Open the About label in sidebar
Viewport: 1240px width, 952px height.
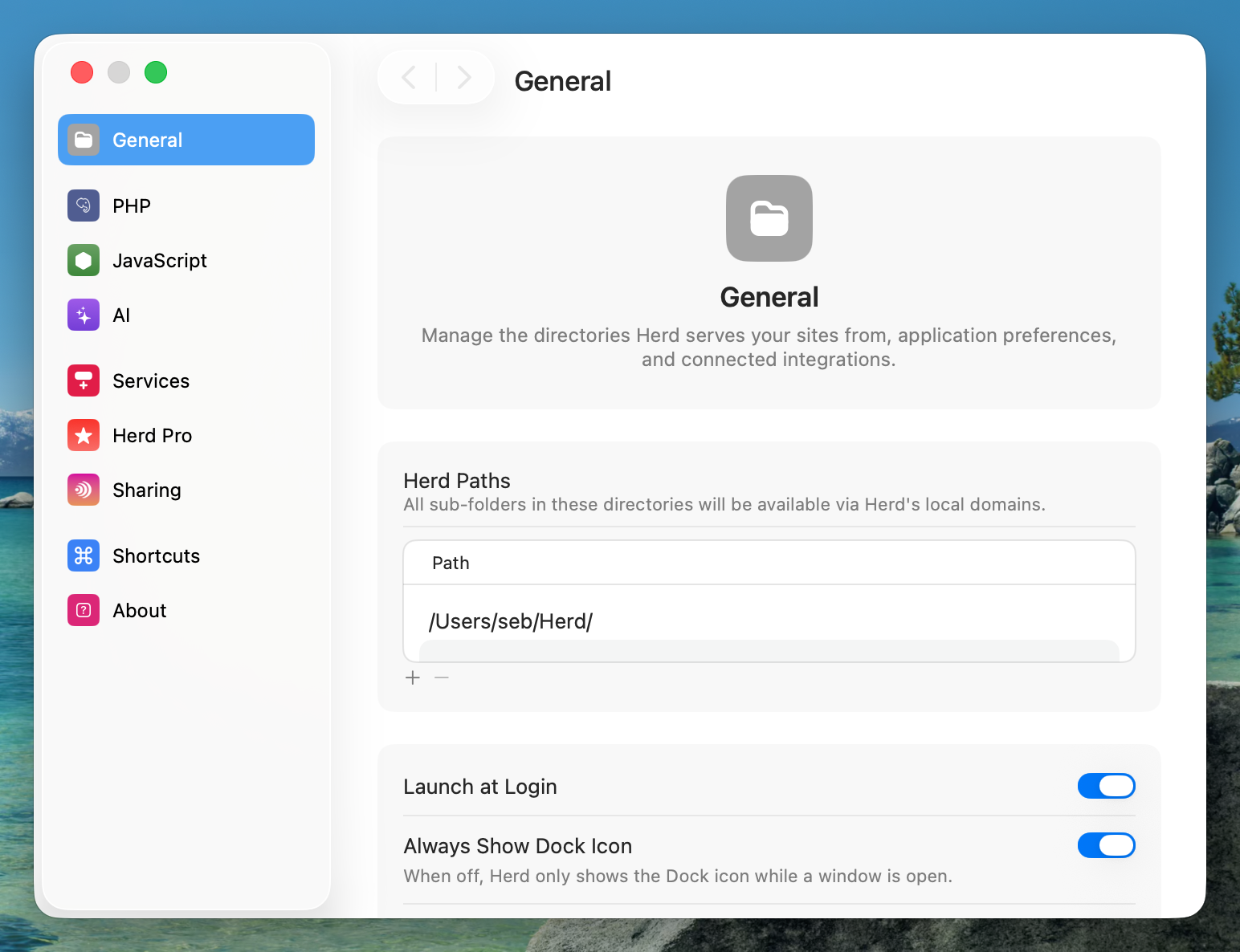tap(140, 611)
